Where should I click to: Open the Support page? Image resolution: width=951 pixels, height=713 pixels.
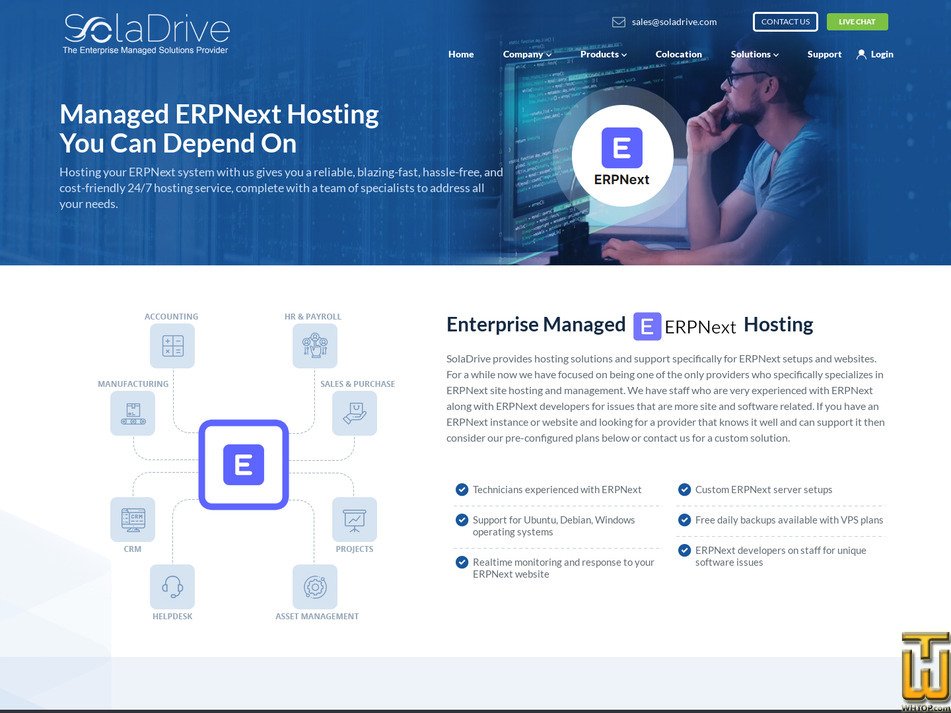(x=824, y=54)
